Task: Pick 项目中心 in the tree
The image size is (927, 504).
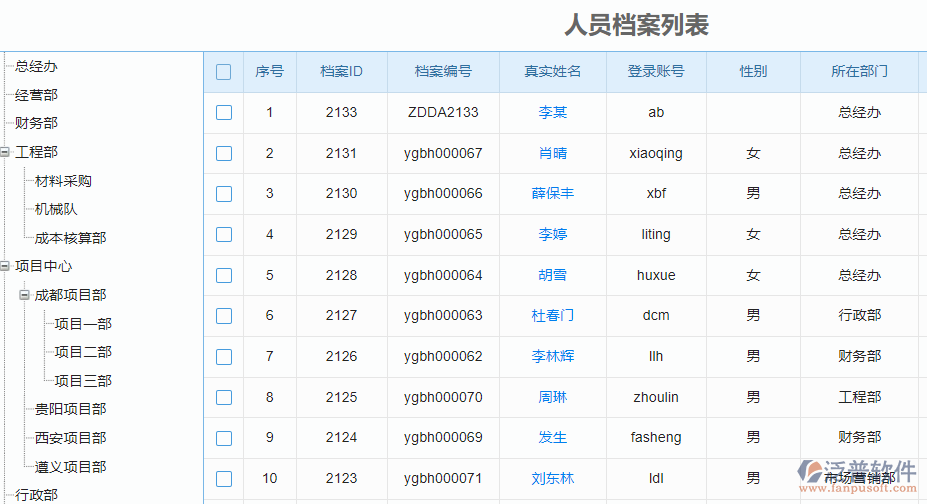Action: click(x=43, y=266)
